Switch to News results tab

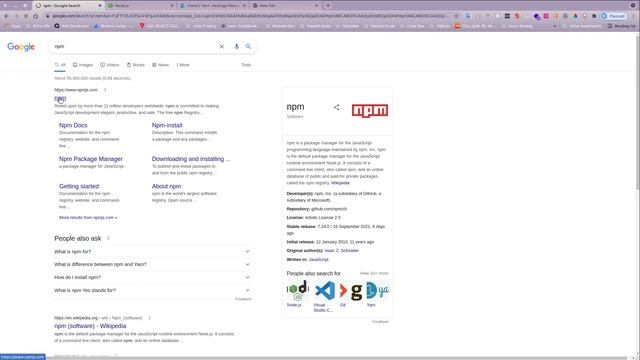[x=160, y=65]
